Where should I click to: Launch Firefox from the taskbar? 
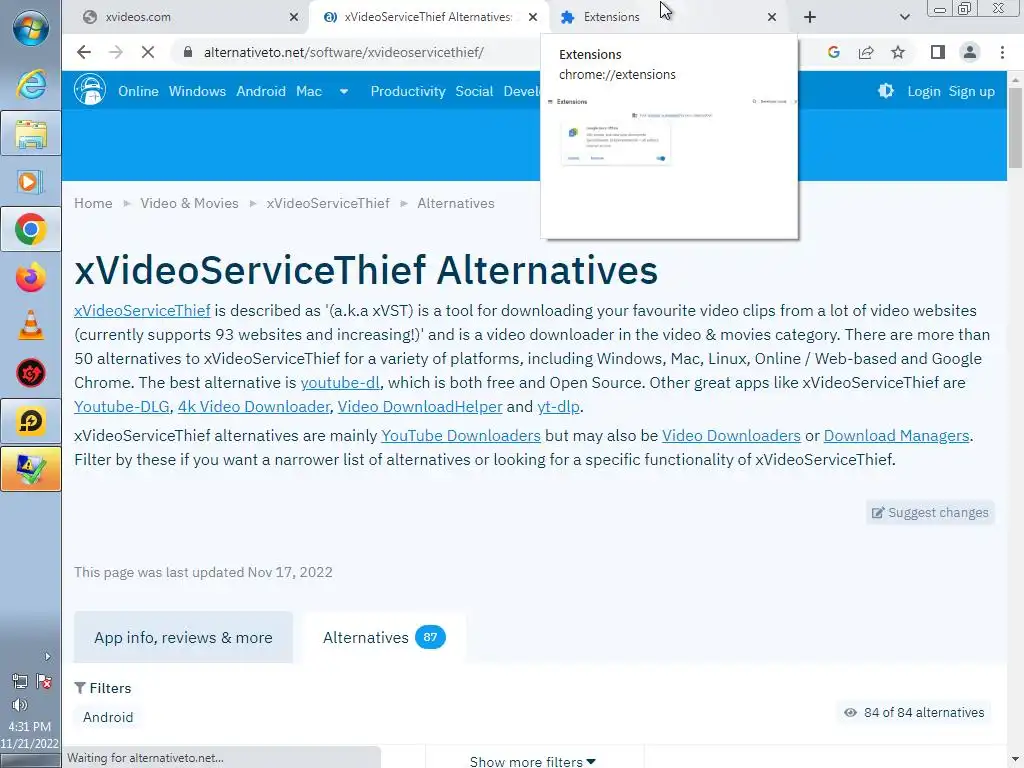[x=31, y=278]
